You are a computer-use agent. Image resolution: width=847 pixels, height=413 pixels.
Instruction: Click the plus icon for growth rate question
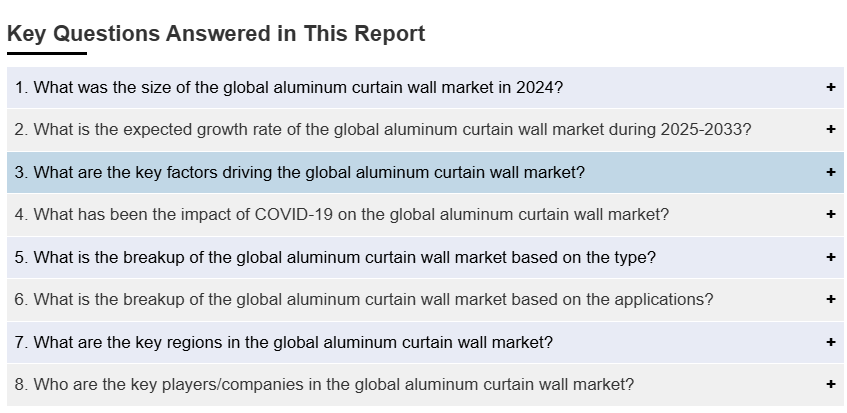[830, 130]
